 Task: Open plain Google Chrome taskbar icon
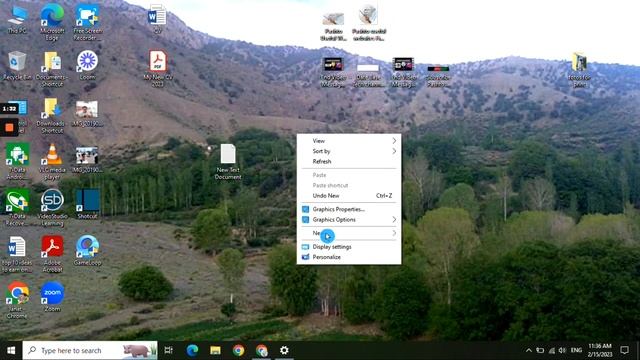click(238, 350)
